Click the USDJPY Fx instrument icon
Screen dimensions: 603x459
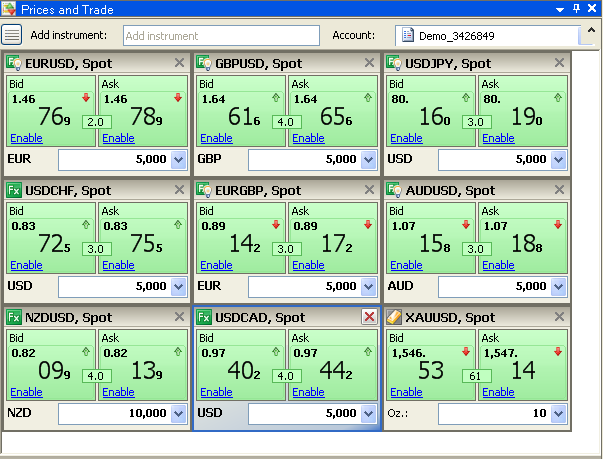[x=394, y=63]
